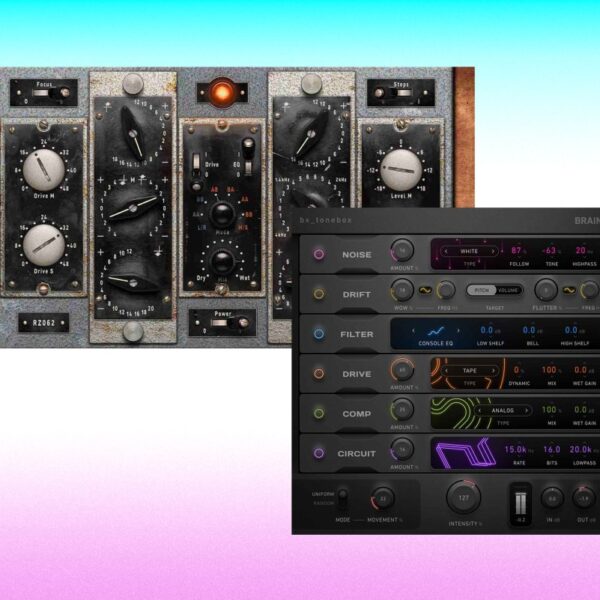
Task: Click the Comp Amount knob
Action: click(402, 409)
